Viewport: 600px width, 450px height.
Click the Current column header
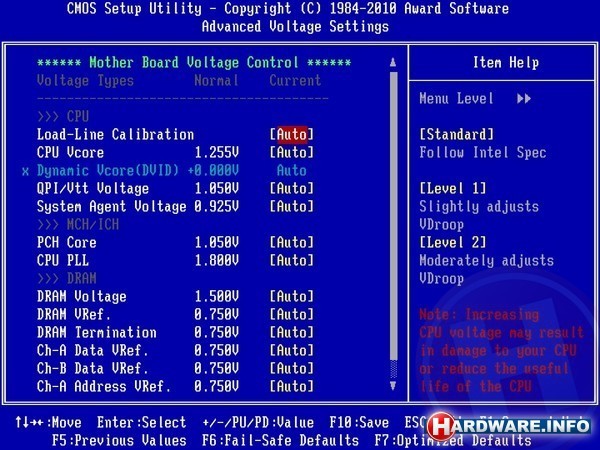(295, 80)
